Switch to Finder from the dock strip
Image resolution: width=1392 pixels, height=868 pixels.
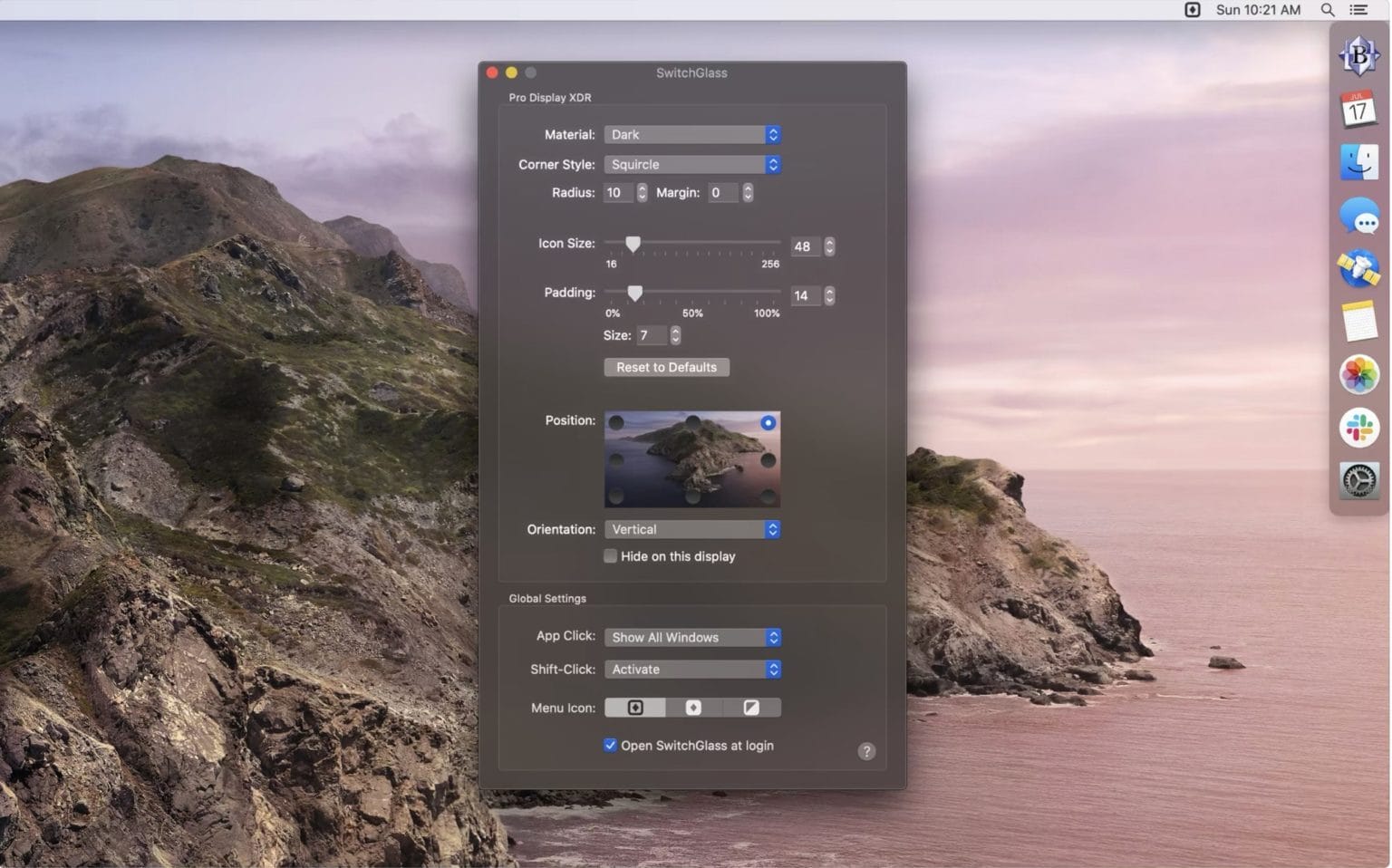pos(1358,164)
